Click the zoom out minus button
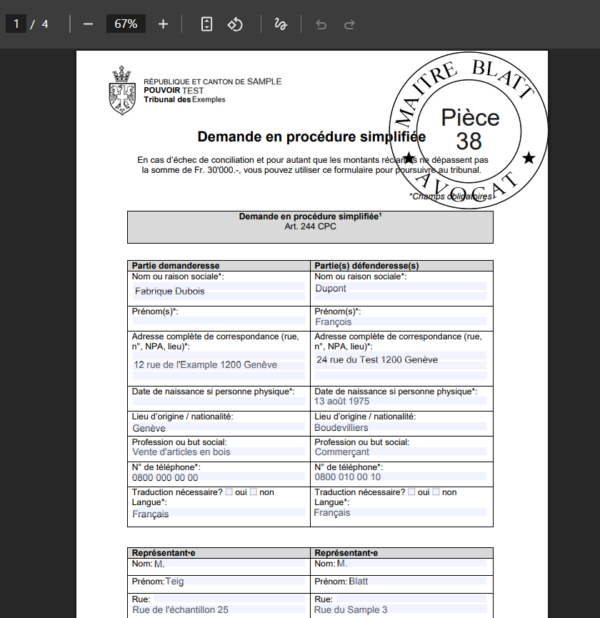The image size is (600, 618). pos(88,24)
